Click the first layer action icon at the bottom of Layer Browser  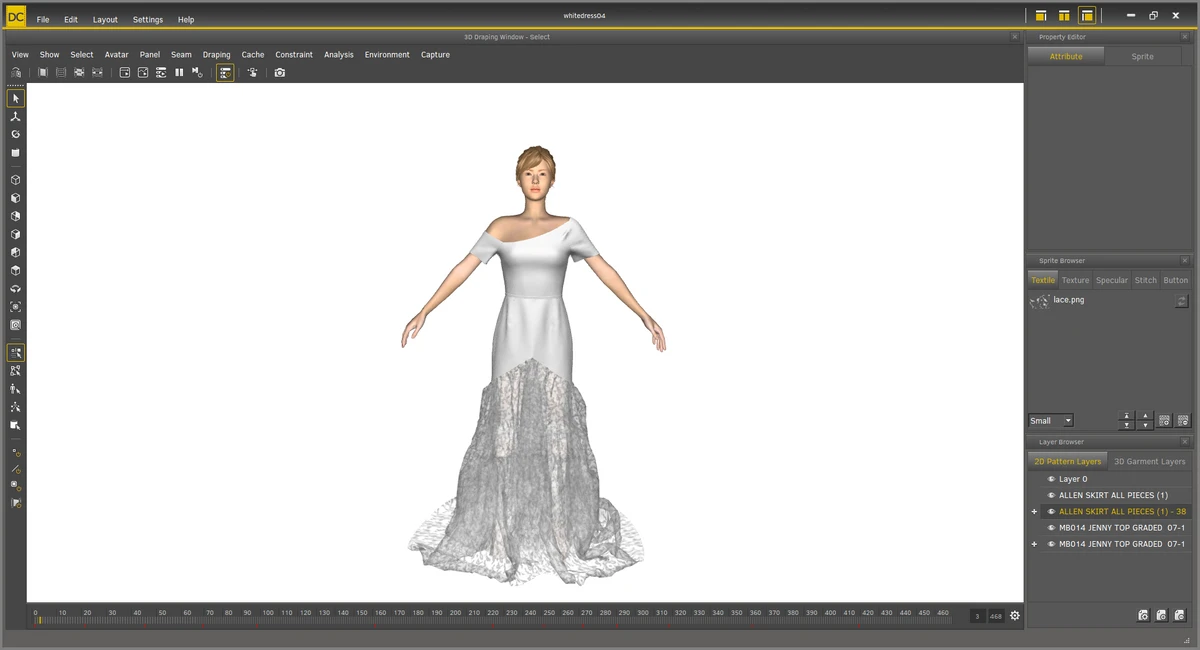[1143, 616]
